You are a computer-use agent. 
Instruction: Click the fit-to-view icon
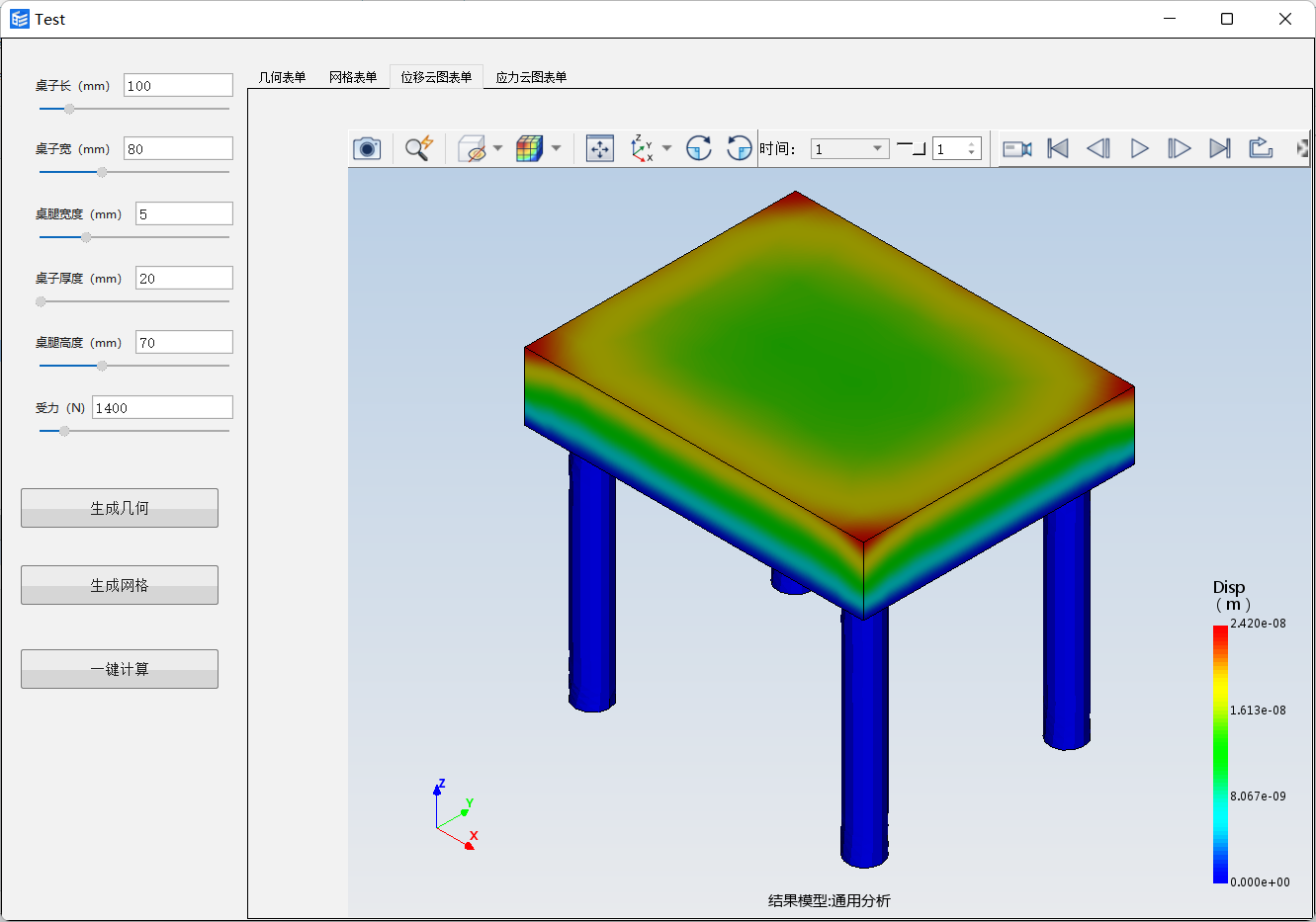pos(600,148)
